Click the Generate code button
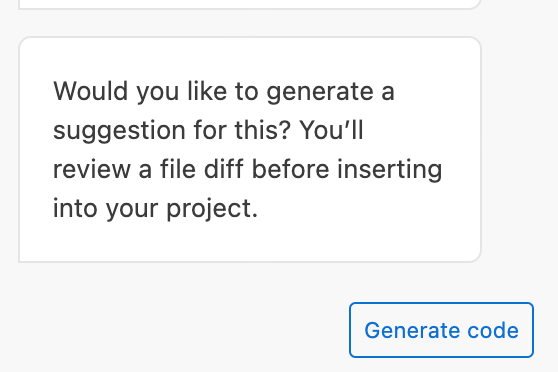 441,330
